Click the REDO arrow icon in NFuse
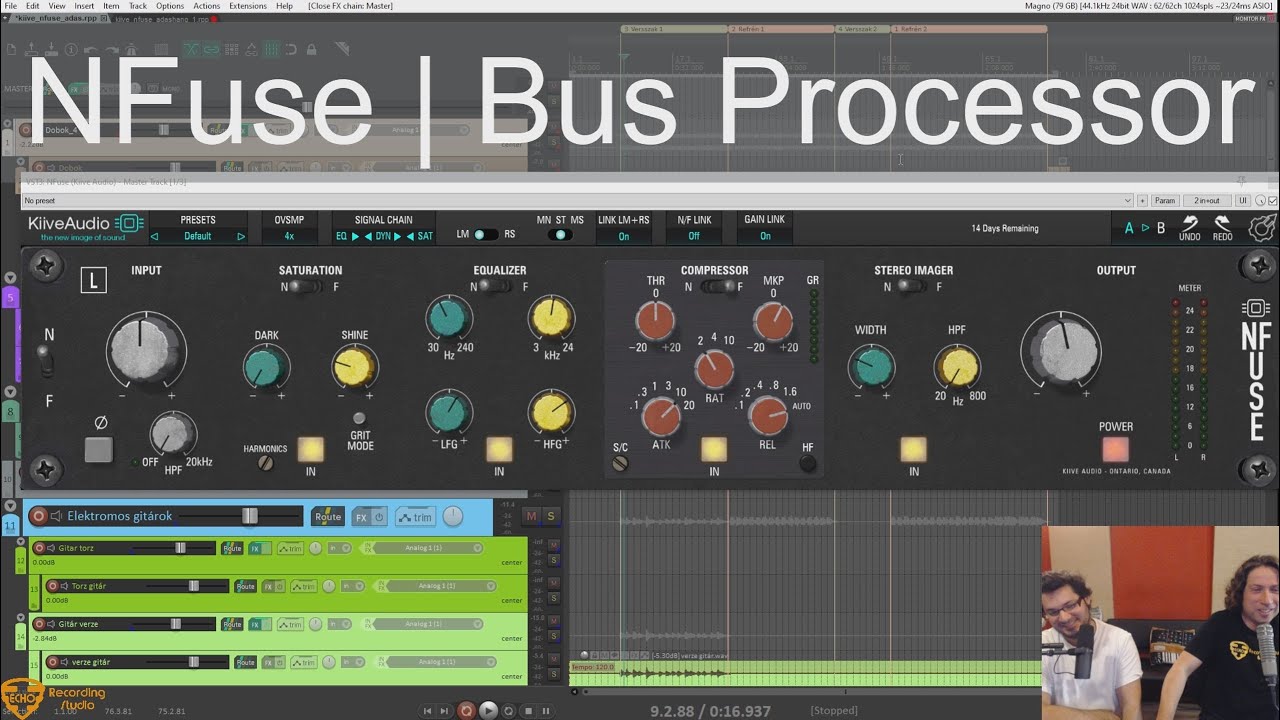 coord(1222,224)
